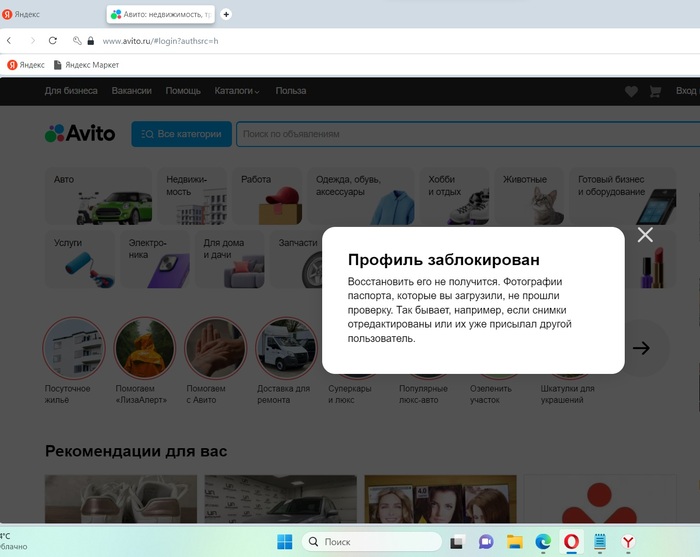Open the sneakers recommendation listing
The width and height of the screenshot is (700, 557).
tap(121, 499)
